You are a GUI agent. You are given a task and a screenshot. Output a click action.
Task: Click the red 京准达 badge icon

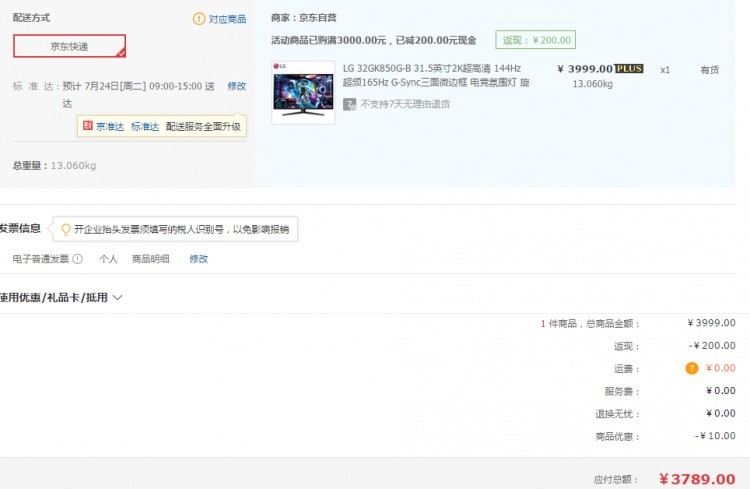(88, 127)
